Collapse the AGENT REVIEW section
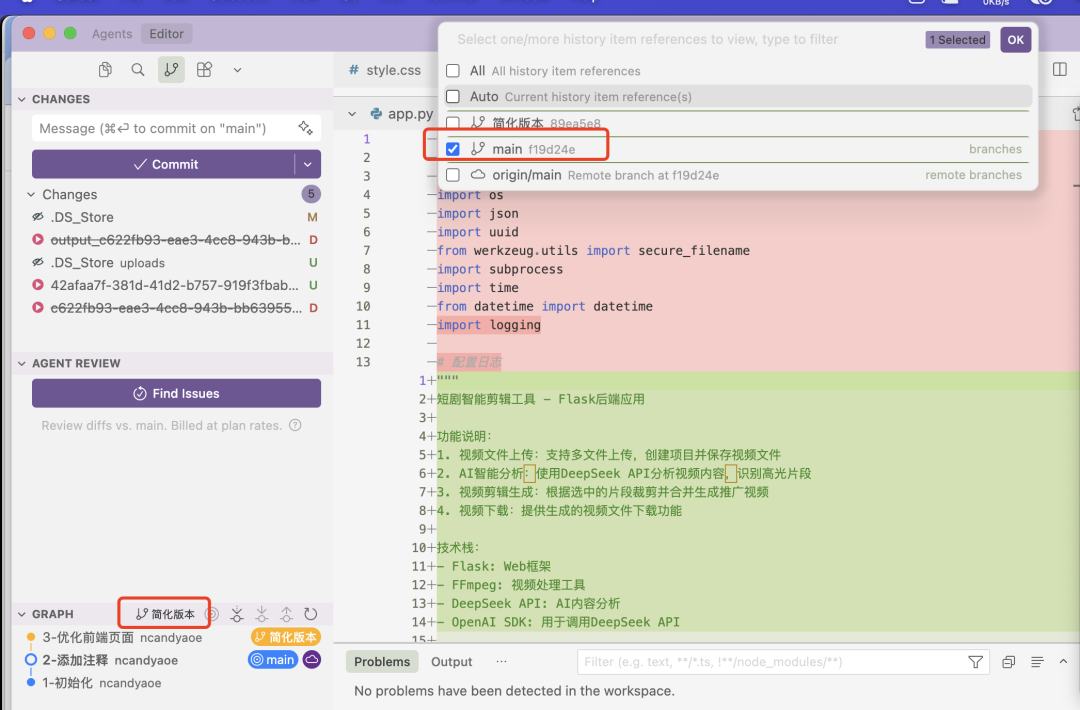 pos(22,364)
